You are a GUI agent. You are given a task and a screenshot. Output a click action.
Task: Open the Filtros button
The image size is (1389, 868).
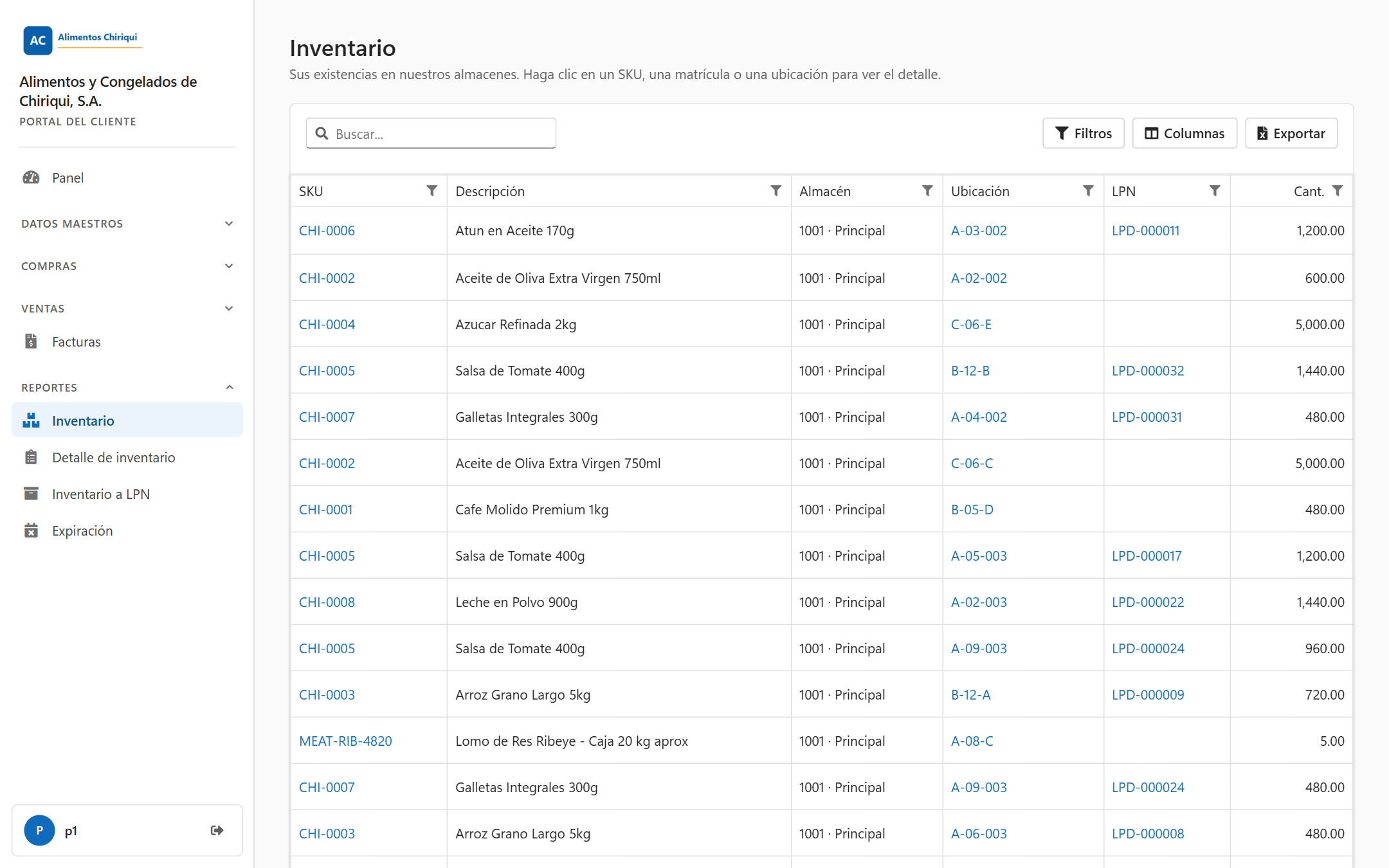click(x=1084, y=133)
